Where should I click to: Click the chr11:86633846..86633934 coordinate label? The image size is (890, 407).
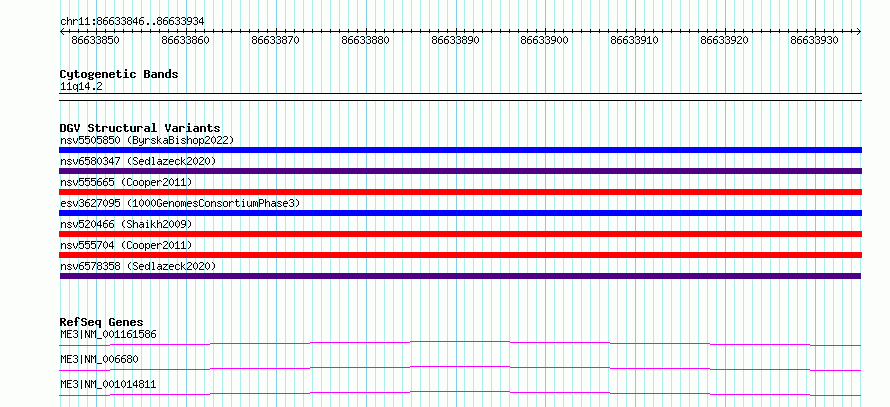[132, 22]
